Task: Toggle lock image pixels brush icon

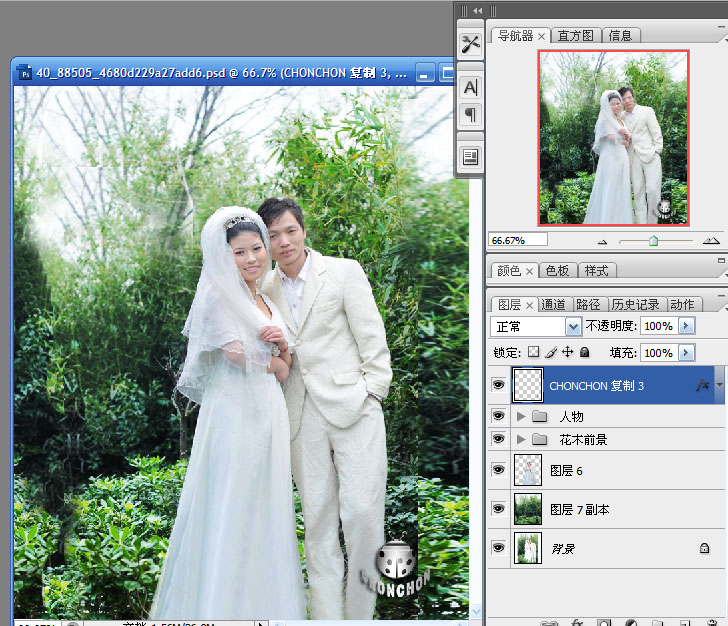Action: 551,352
